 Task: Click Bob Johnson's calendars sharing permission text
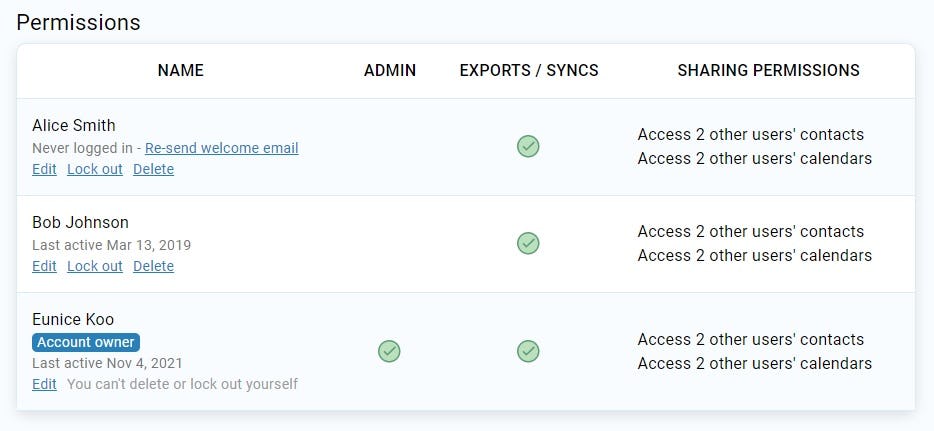[x=754, y=256]
